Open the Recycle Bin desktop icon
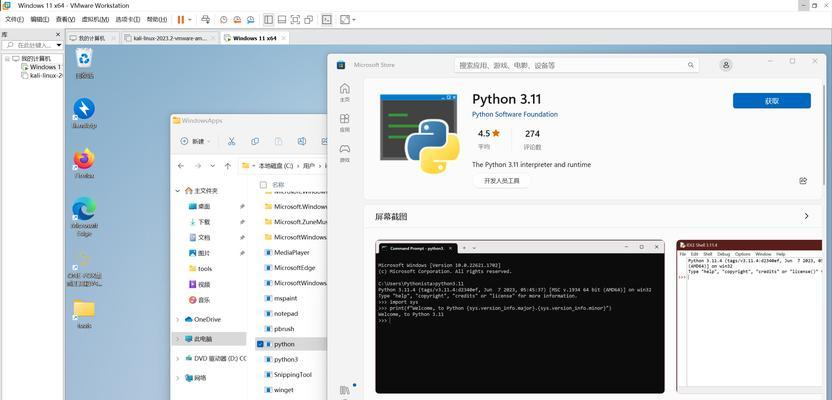Image resolution: width=832 pixels, height=400 pixels. tap(84, 63)
